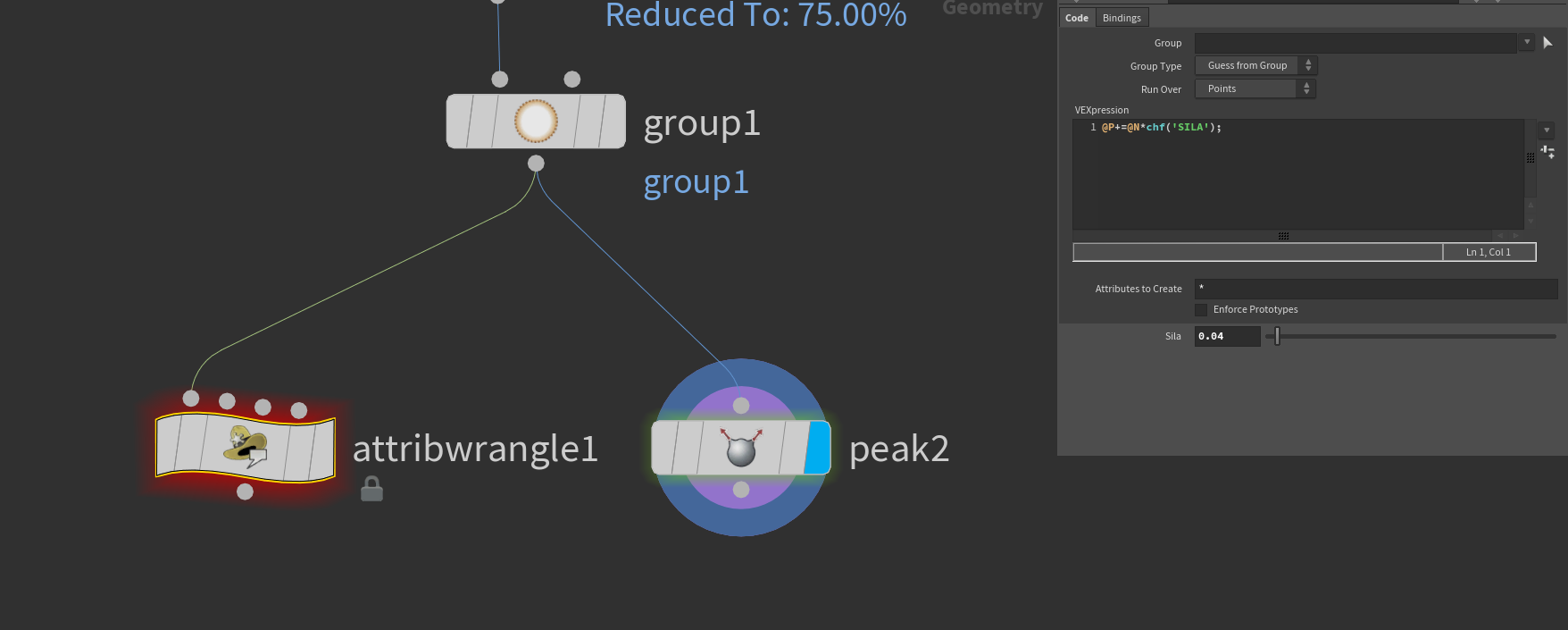The width and height of the screenshot is (1568, 630).
Task: Toggle the blue display flag on peak2
Action: point(818,448)
